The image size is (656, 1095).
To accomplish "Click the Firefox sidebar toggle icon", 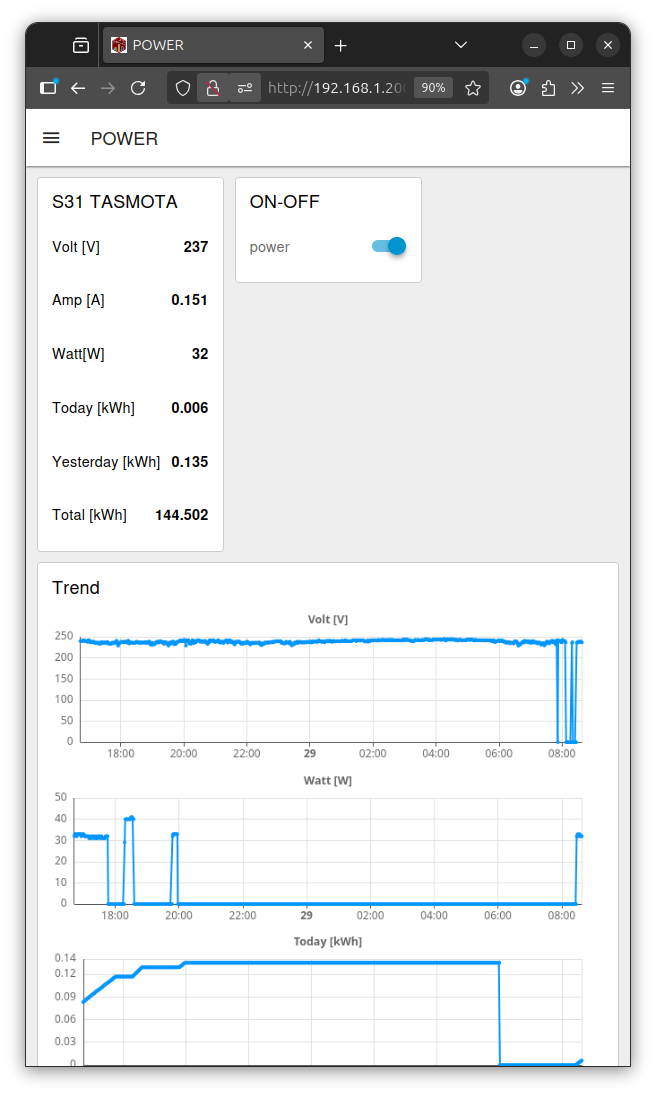I will click(48, 88).
